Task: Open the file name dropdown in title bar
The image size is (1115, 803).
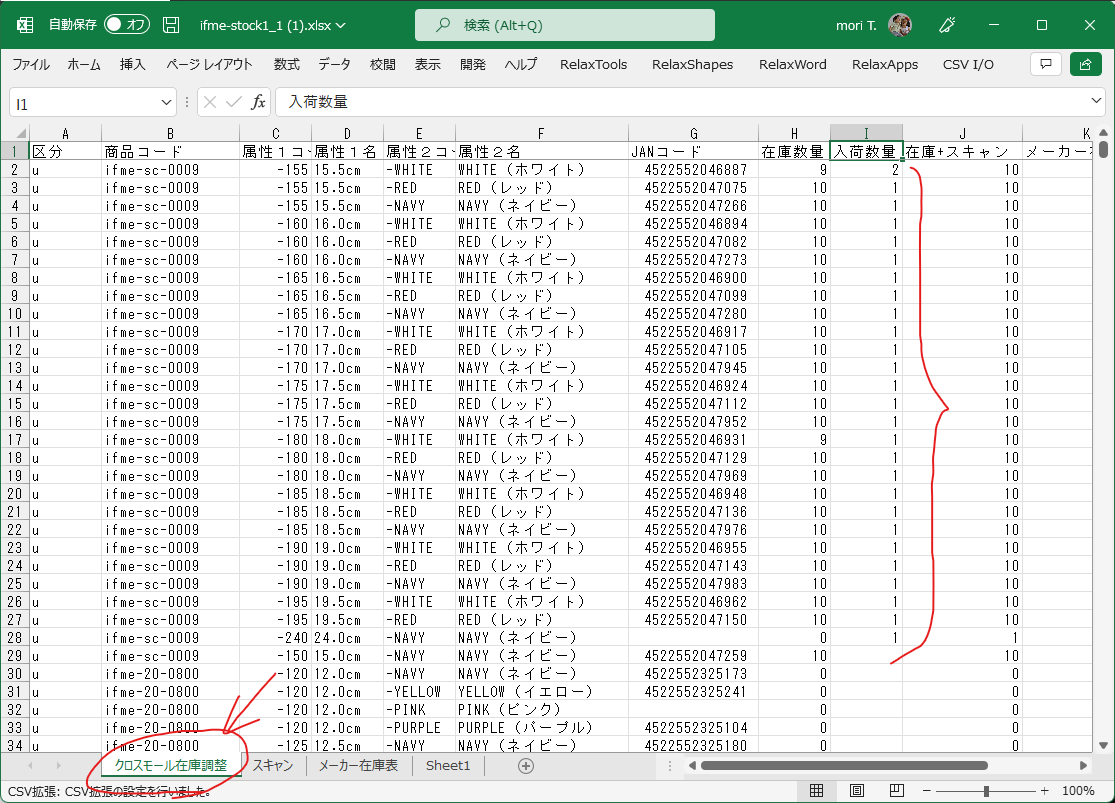Action: 341,25
